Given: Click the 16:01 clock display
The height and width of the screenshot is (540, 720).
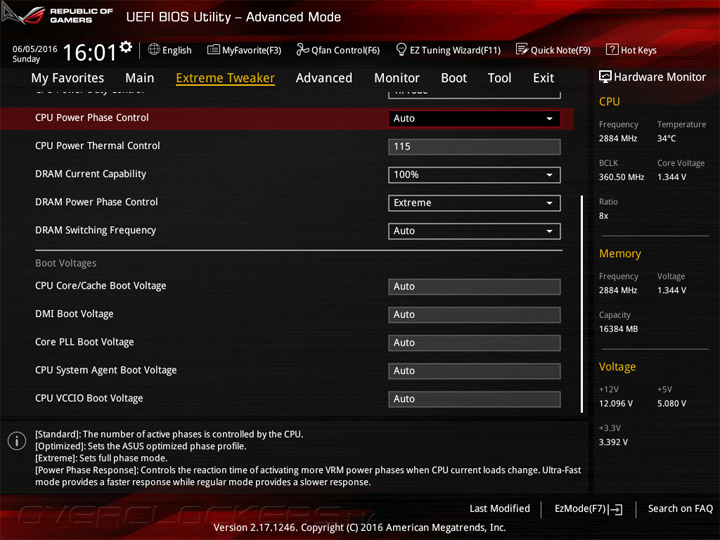Looking at the screenshot, I should point(90,52).
